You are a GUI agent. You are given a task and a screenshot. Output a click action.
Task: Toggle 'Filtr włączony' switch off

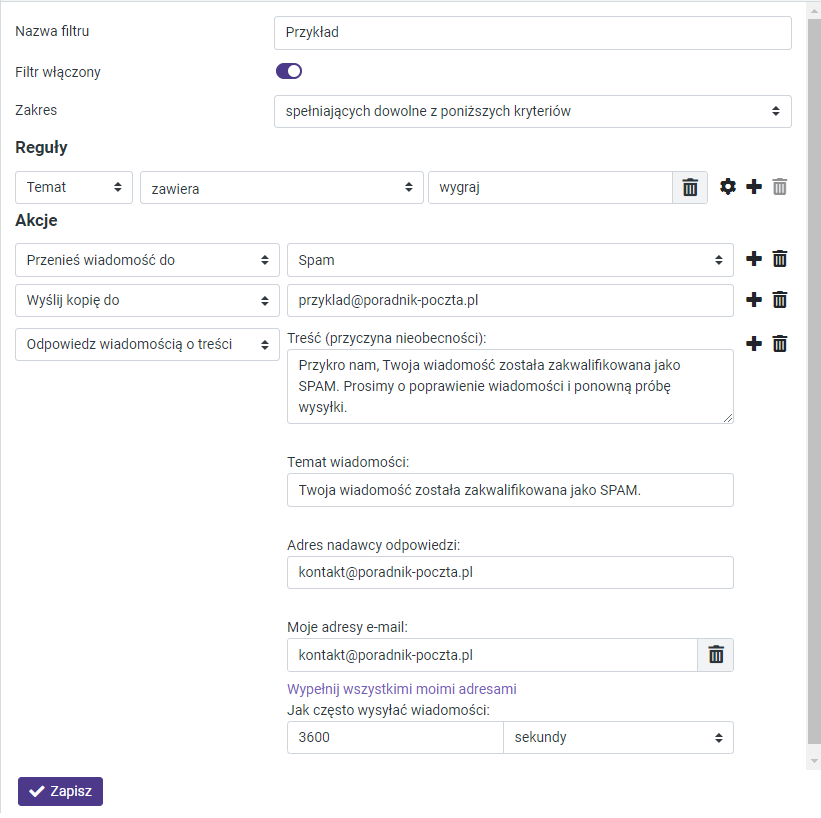coord(289,71)
